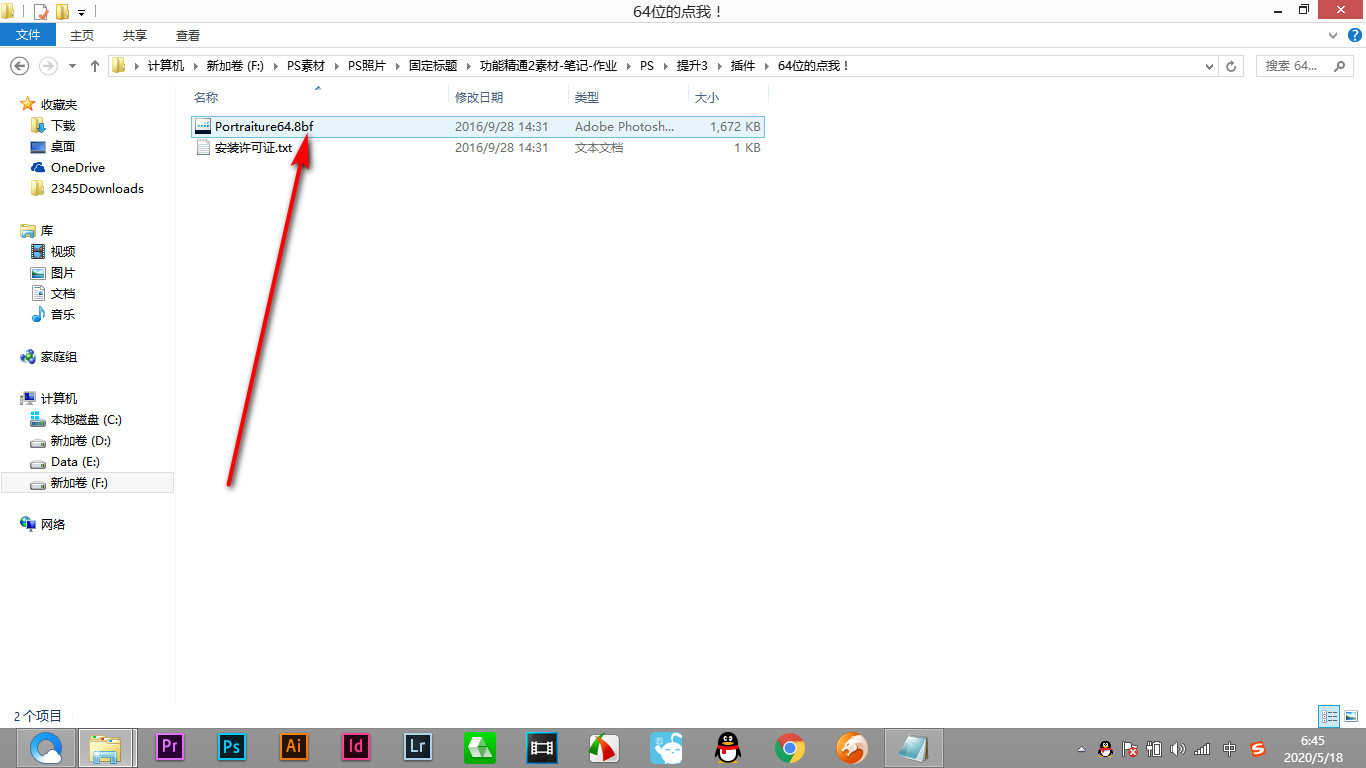Image resolution: width=1366 pixels, height=768 pixels.
Task: Open Adobe InDesign taskbar icon
Action: (356, 747)
